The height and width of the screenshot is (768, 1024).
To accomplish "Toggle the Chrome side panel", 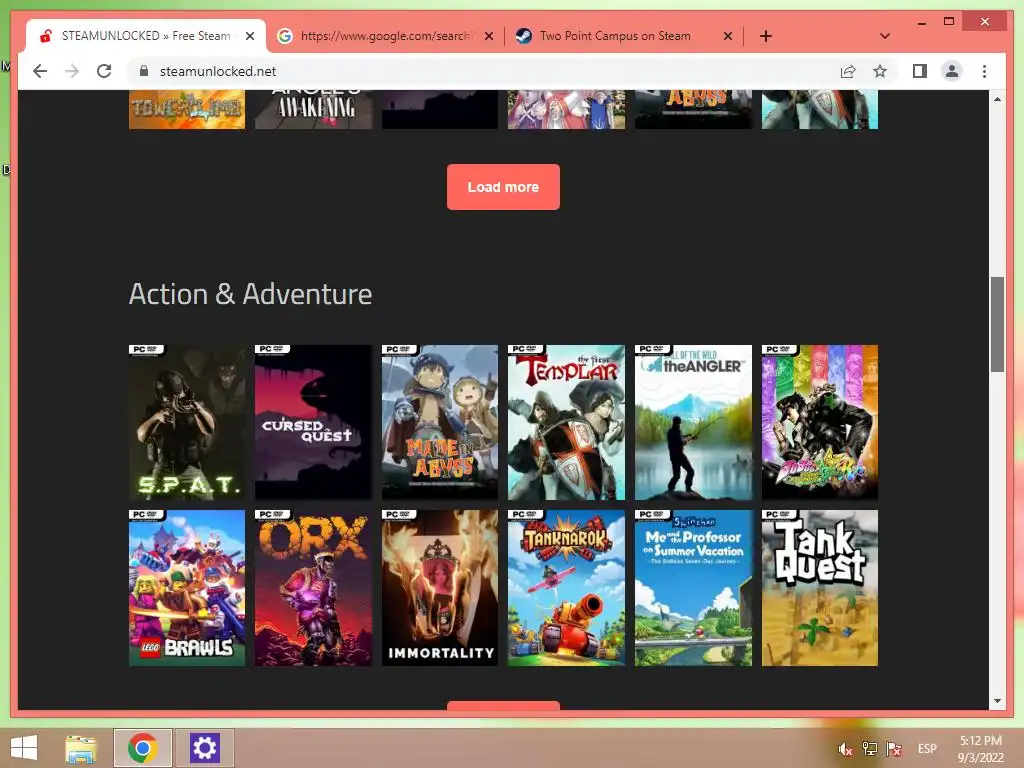I will 920,71.
